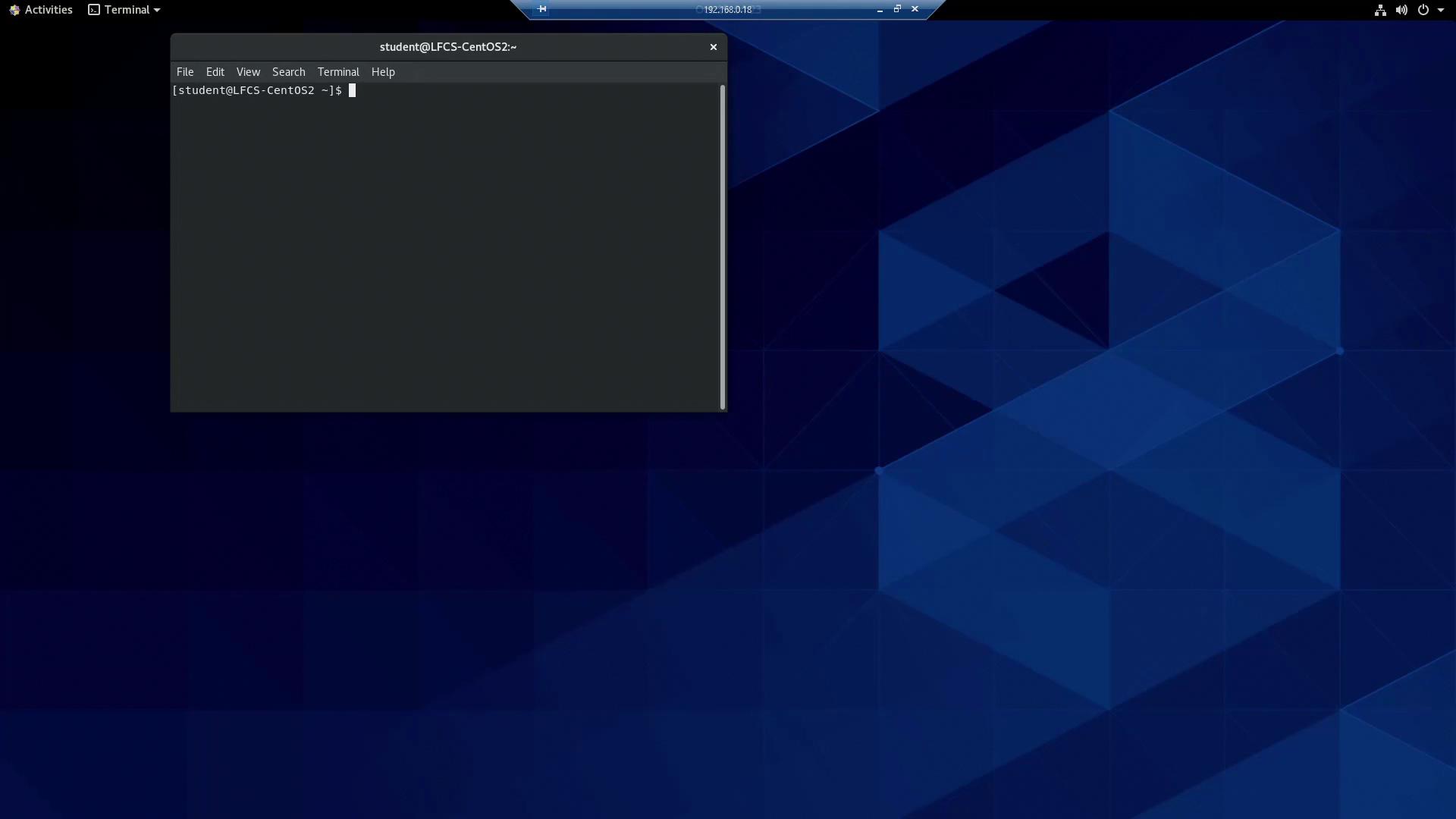
Task: Open the Search menu
Action: pos(288,72)
